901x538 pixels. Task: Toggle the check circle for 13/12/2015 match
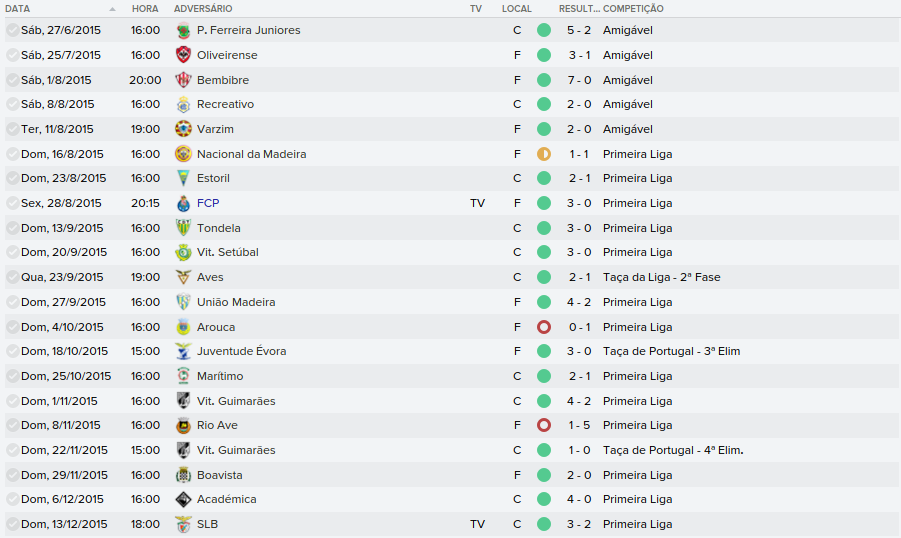[12, 524]
